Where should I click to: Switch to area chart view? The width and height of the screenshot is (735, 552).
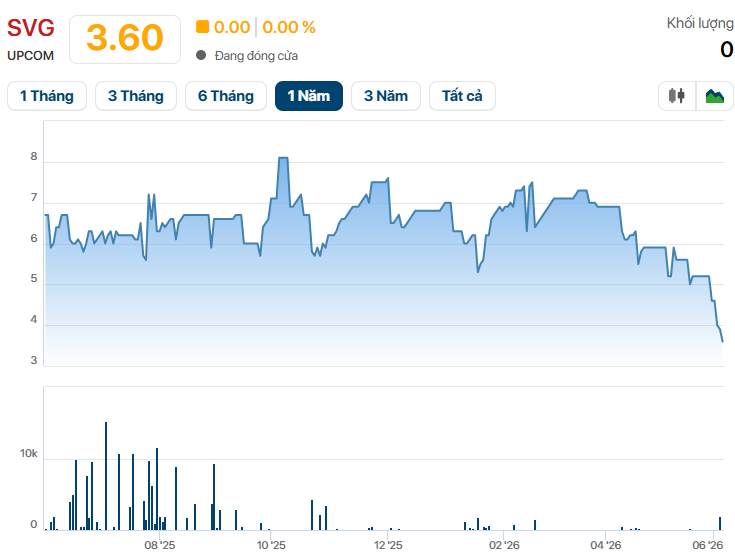pos(715,96)
